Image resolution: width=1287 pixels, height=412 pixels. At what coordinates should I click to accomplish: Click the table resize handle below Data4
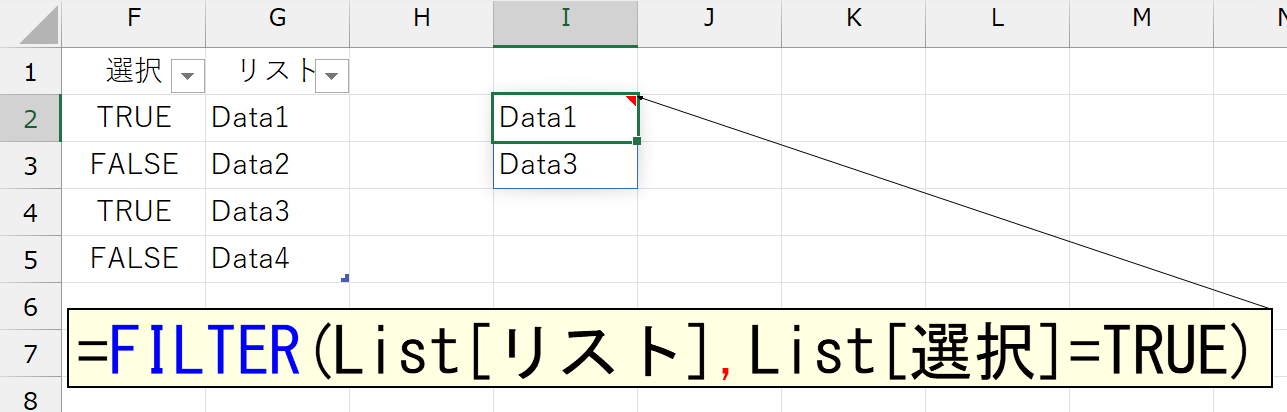(x=345, y=278)
